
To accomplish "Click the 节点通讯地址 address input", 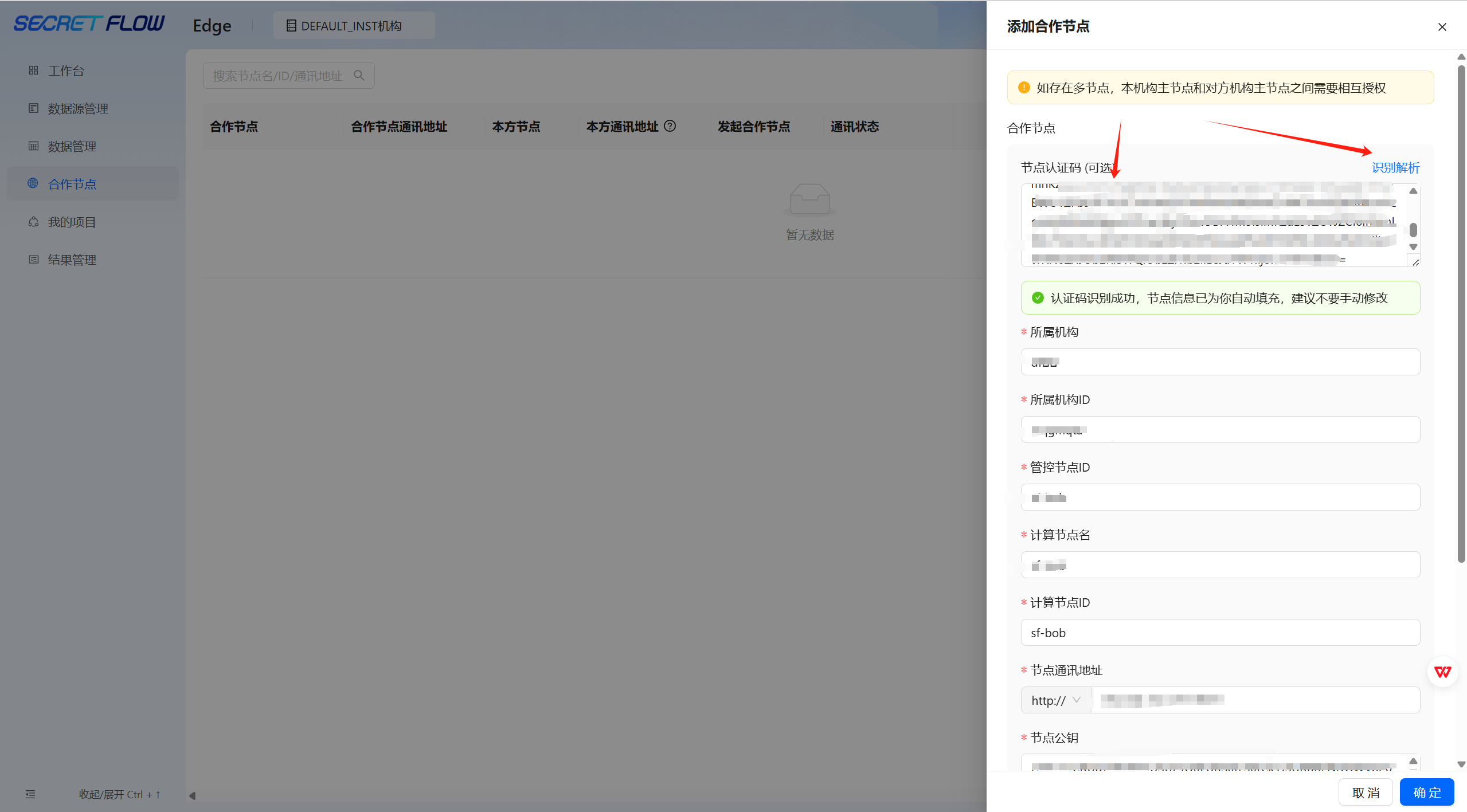I will [1255, 700].
